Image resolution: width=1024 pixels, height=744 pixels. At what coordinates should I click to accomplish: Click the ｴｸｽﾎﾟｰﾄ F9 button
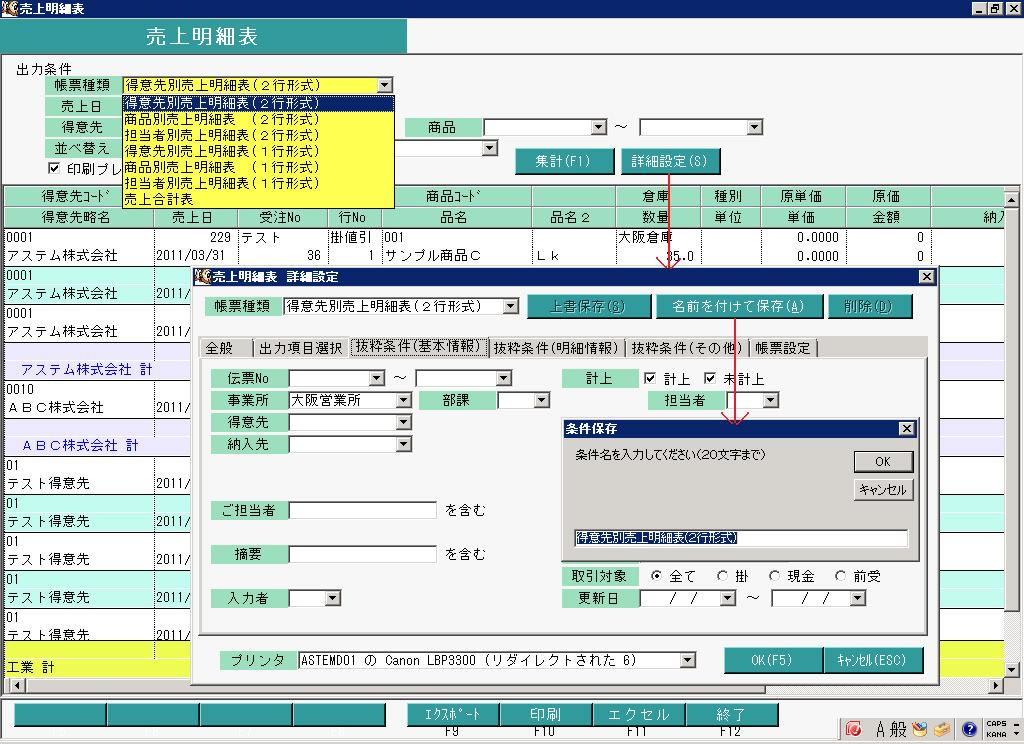(x=452, y=715)
